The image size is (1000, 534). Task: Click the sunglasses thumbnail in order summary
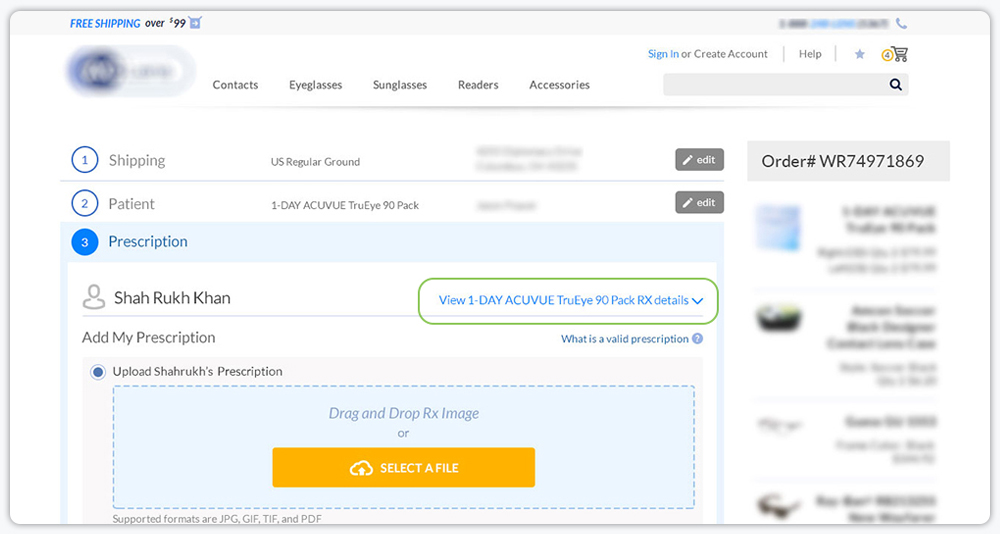click(779, 507)
